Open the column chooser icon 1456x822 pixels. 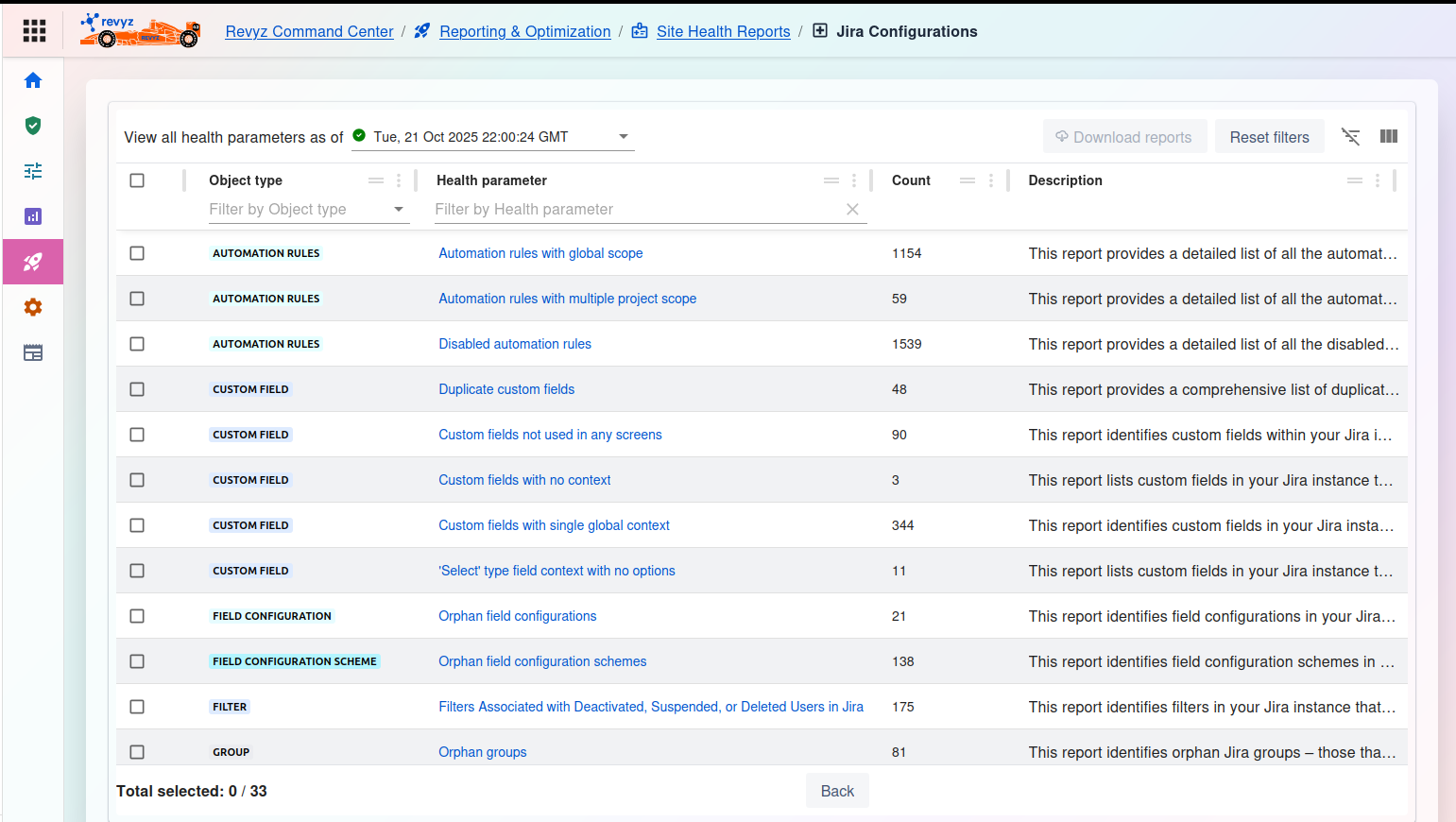[1388, 137]
